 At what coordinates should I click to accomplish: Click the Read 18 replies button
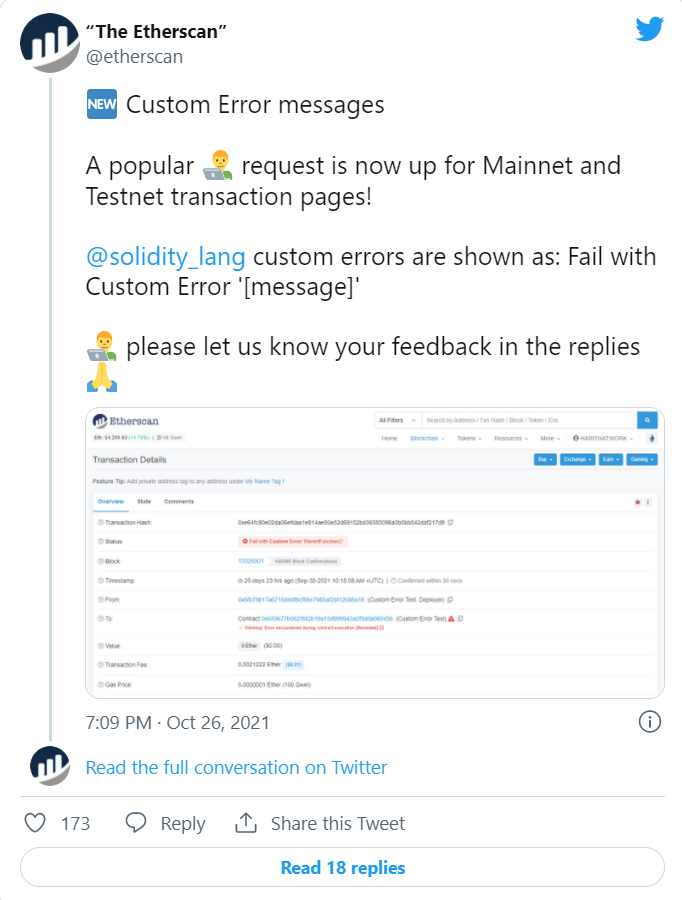point(342,867)
